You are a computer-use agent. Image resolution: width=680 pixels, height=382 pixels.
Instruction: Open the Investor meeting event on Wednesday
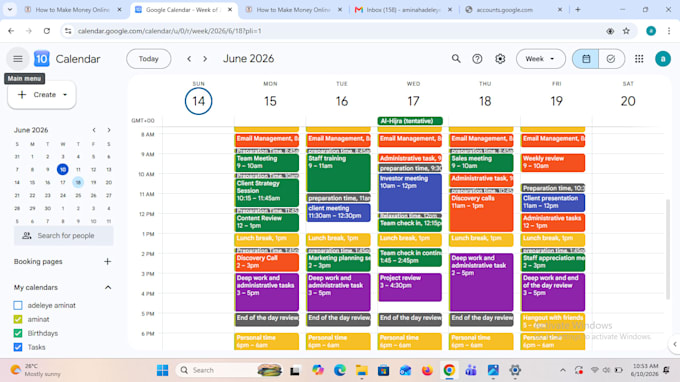(410, 193)
